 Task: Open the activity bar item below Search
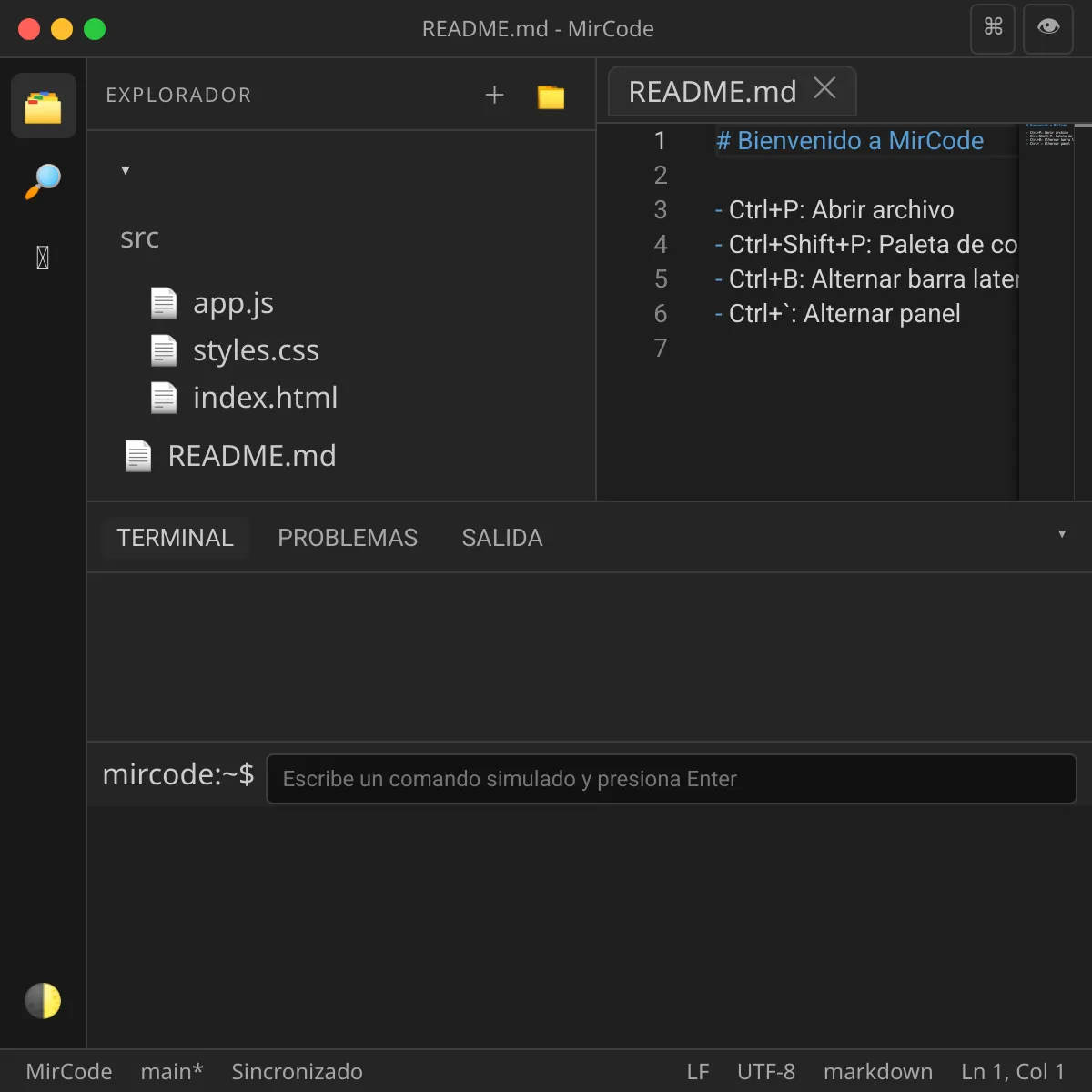43,258
